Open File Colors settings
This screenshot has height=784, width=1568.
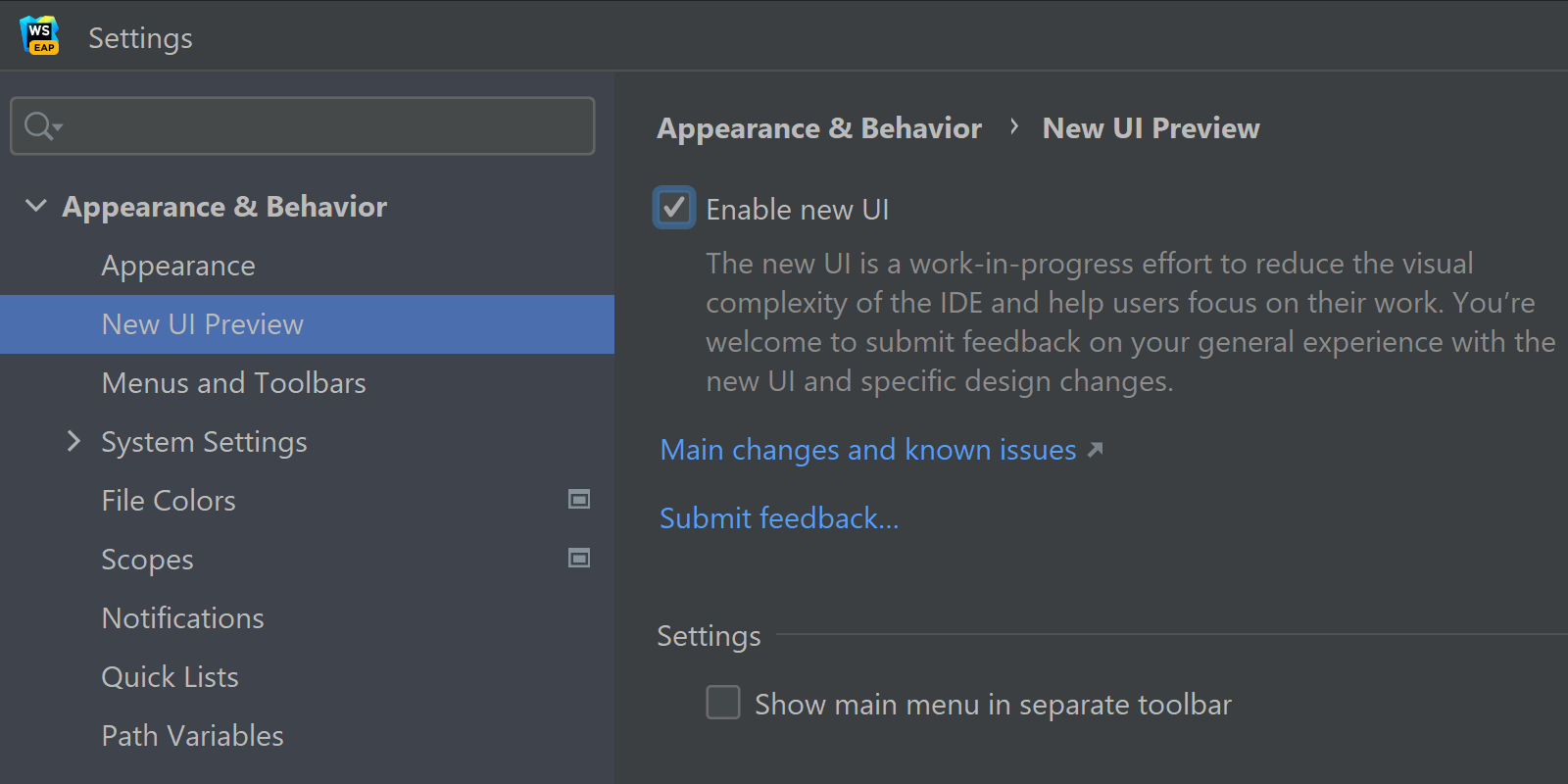169,501
